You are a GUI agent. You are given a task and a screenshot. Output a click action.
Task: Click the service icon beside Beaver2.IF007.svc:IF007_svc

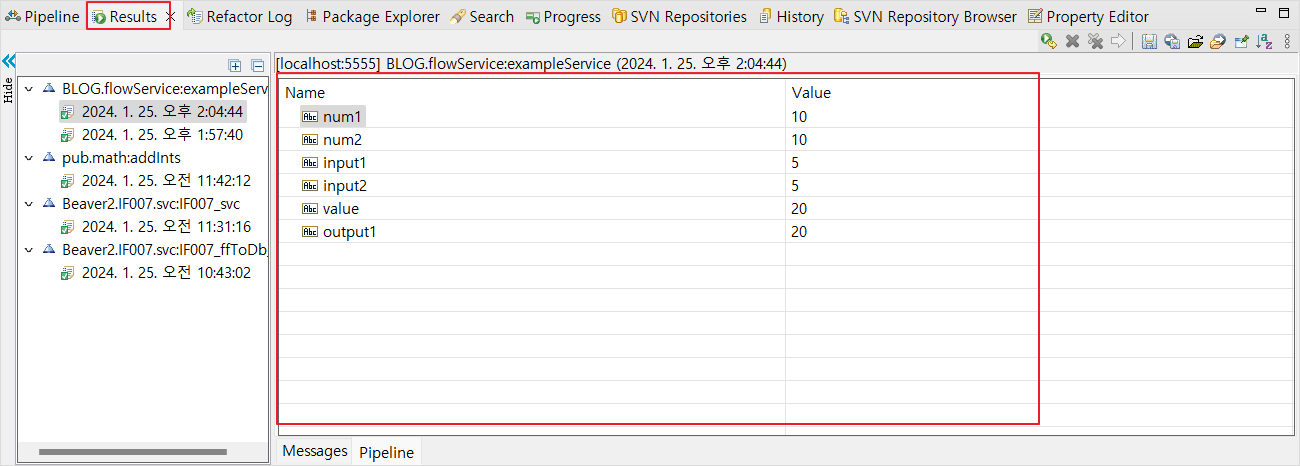coord(49,203)
